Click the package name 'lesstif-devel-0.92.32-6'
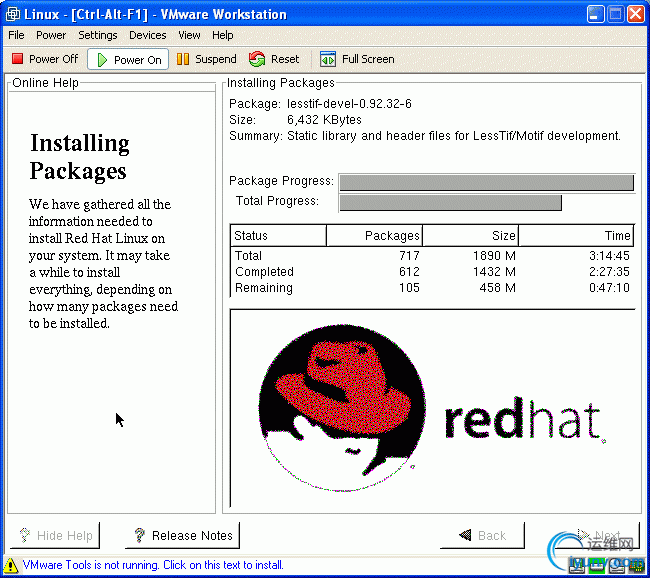This screenshot has height=578, width=650. [x=349, y=104]
